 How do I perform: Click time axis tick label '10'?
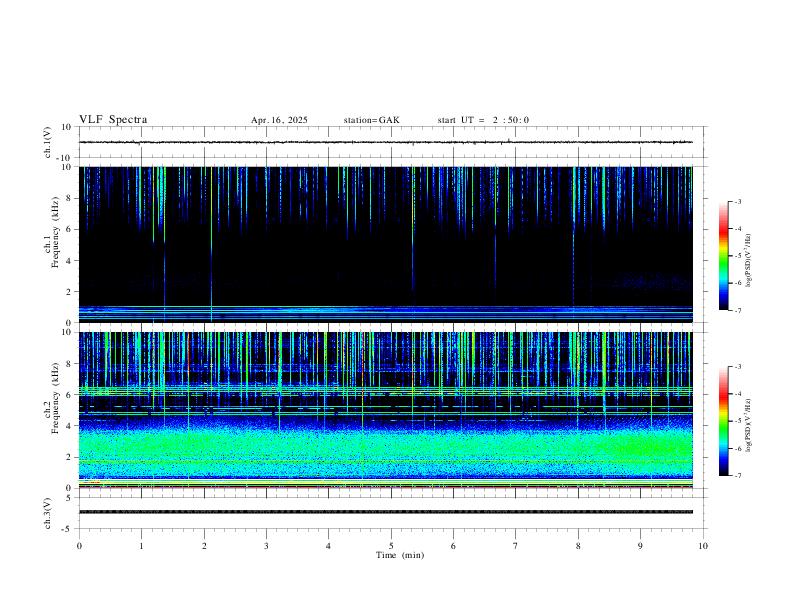coord(703,546)
